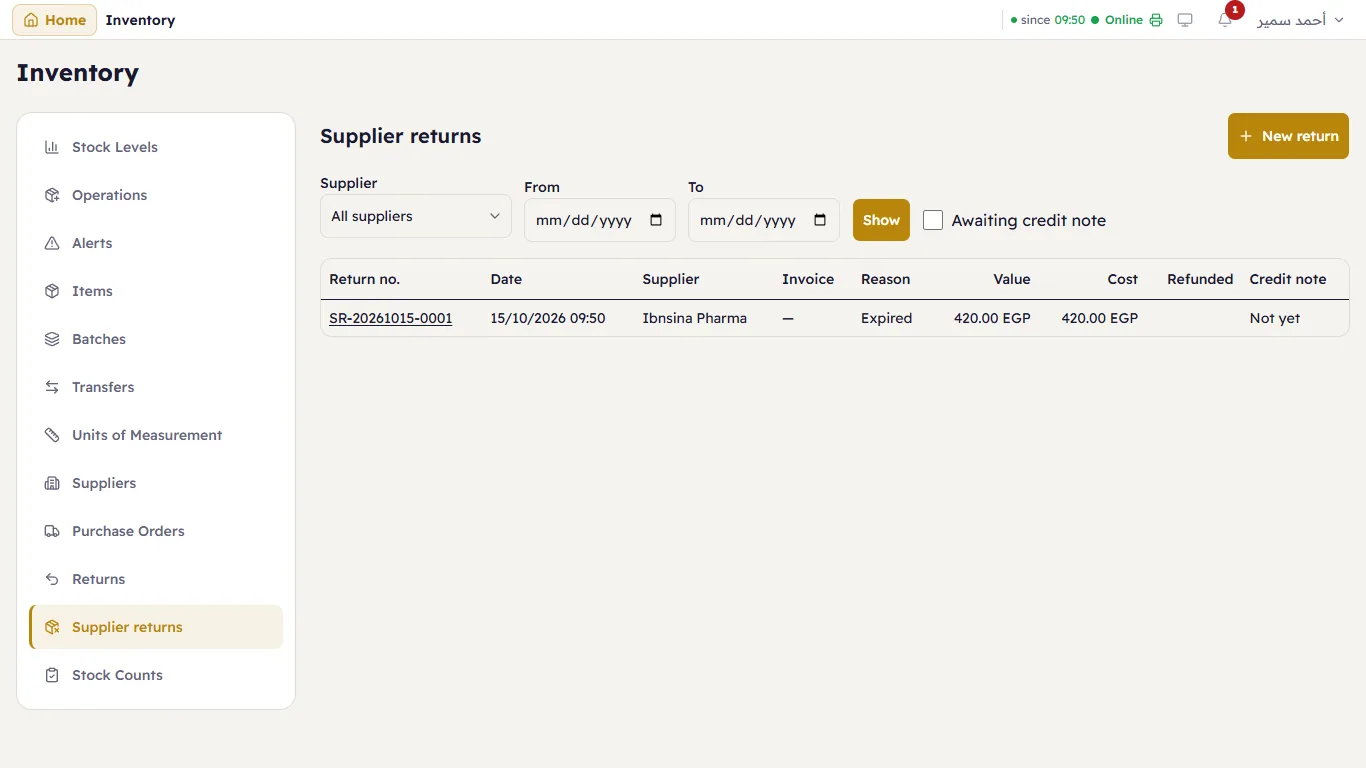Click the Online status indicator
Image resolution: width=1366 pixels, height=768 pixels.
tap(1117, 20)
